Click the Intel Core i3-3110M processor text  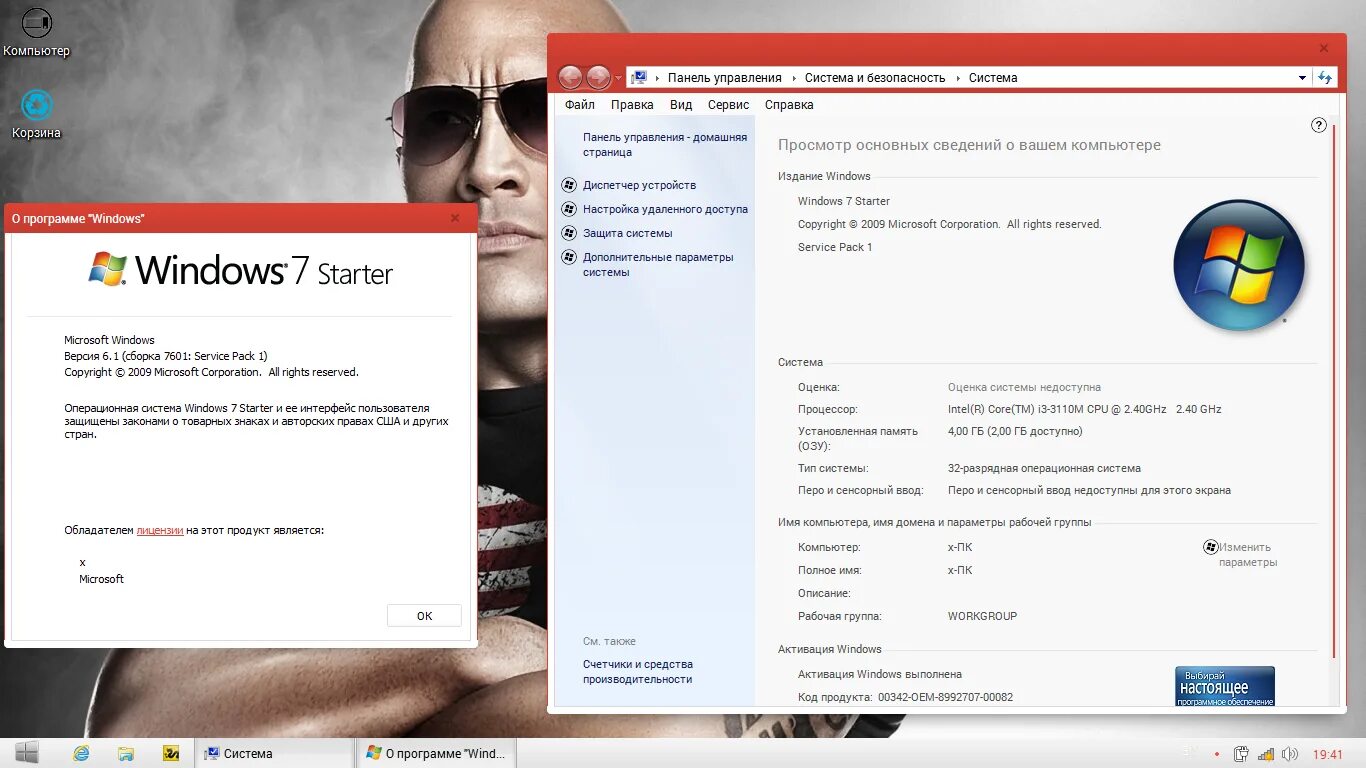pyautogui.click(x=1084, y=409)
